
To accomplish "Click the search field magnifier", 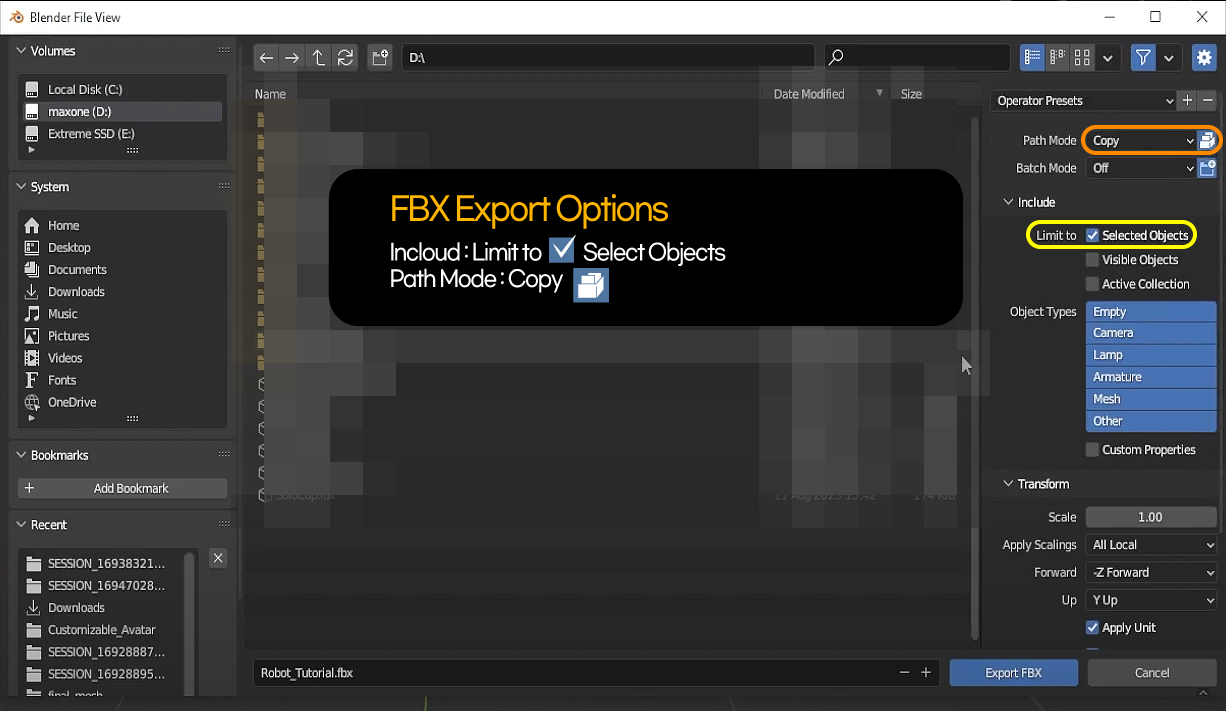I will point(837,58).
